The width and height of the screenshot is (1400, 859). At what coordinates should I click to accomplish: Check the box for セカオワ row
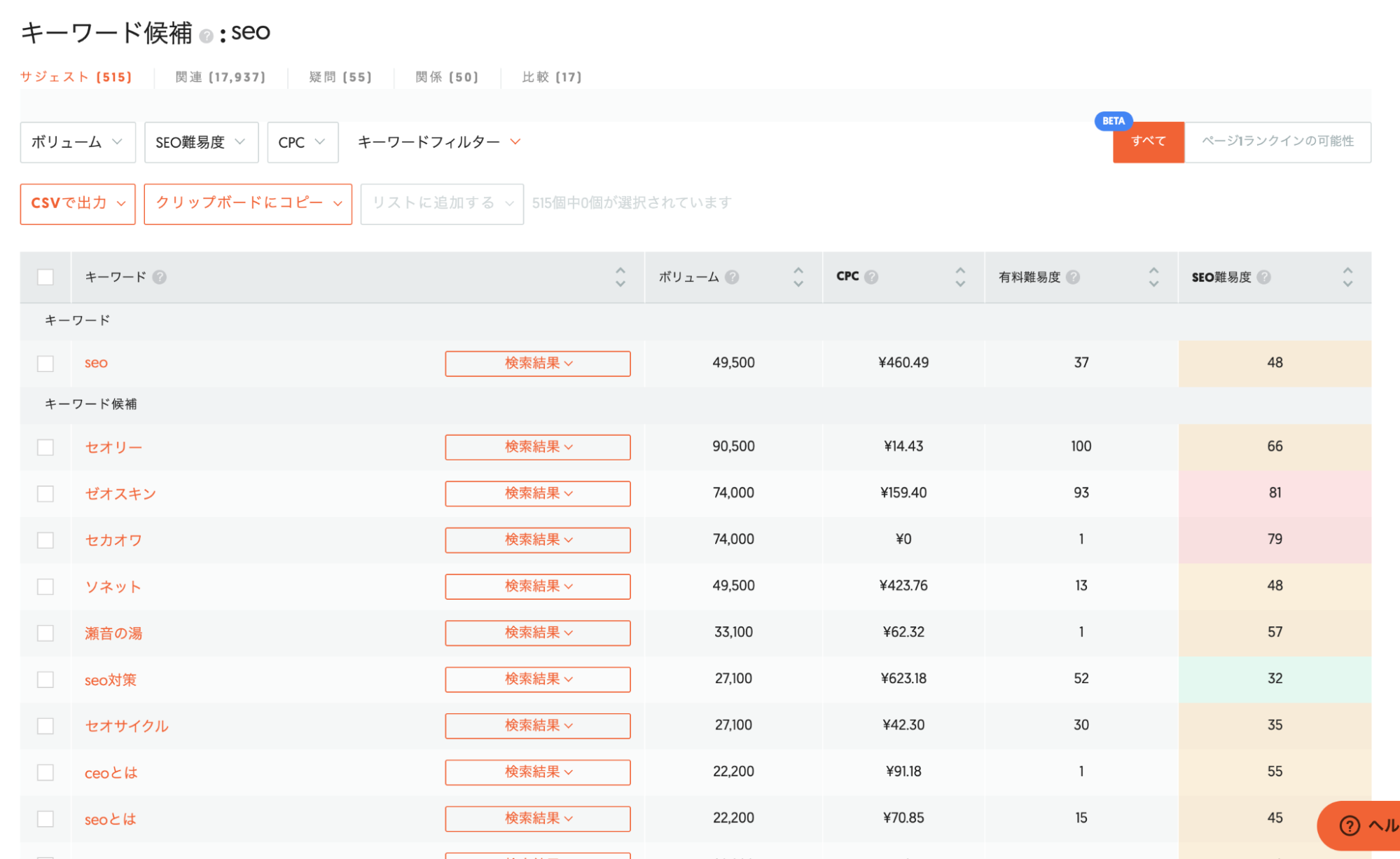click(46, 540)
